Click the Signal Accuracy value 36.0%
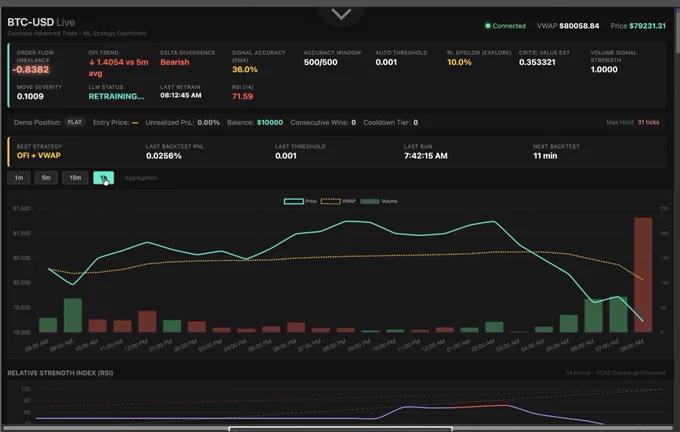The height and width of the screenshot is (432, 680). [245, 69]
